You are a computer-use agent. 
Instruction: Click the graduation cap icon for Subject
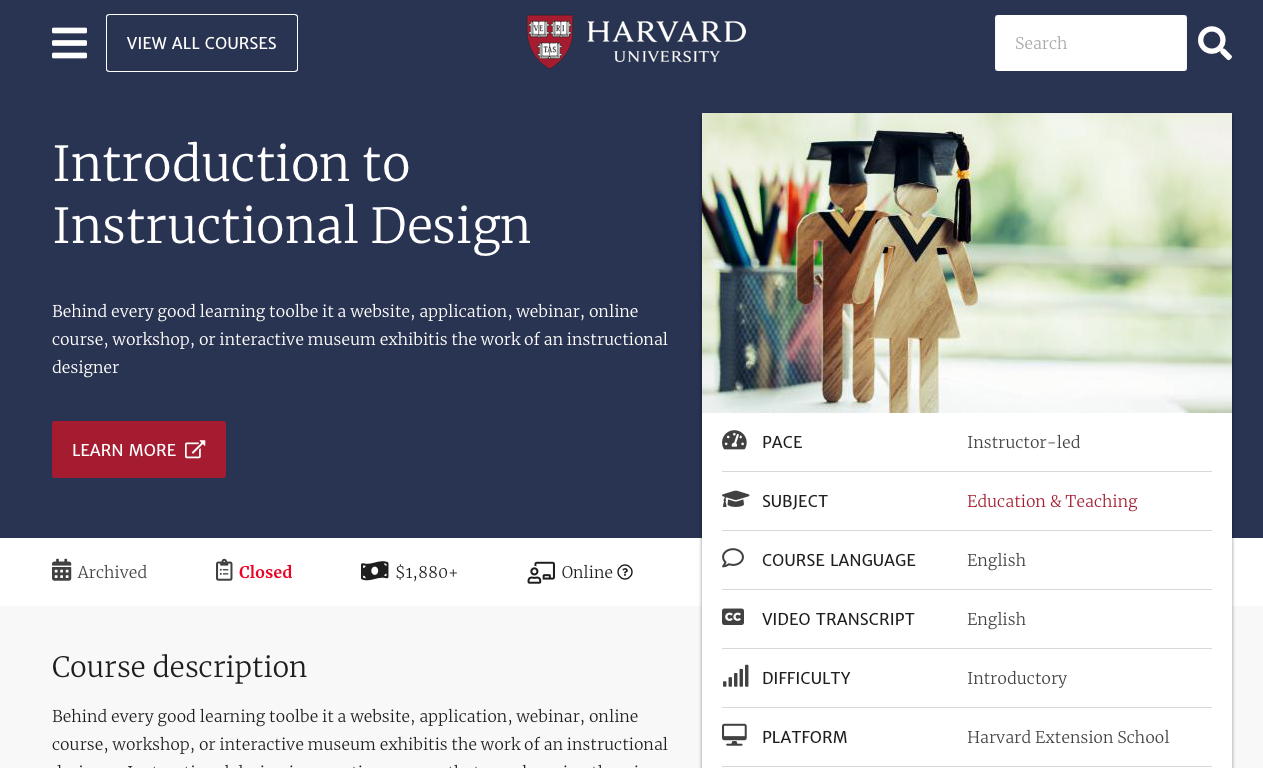click(735, 499)
